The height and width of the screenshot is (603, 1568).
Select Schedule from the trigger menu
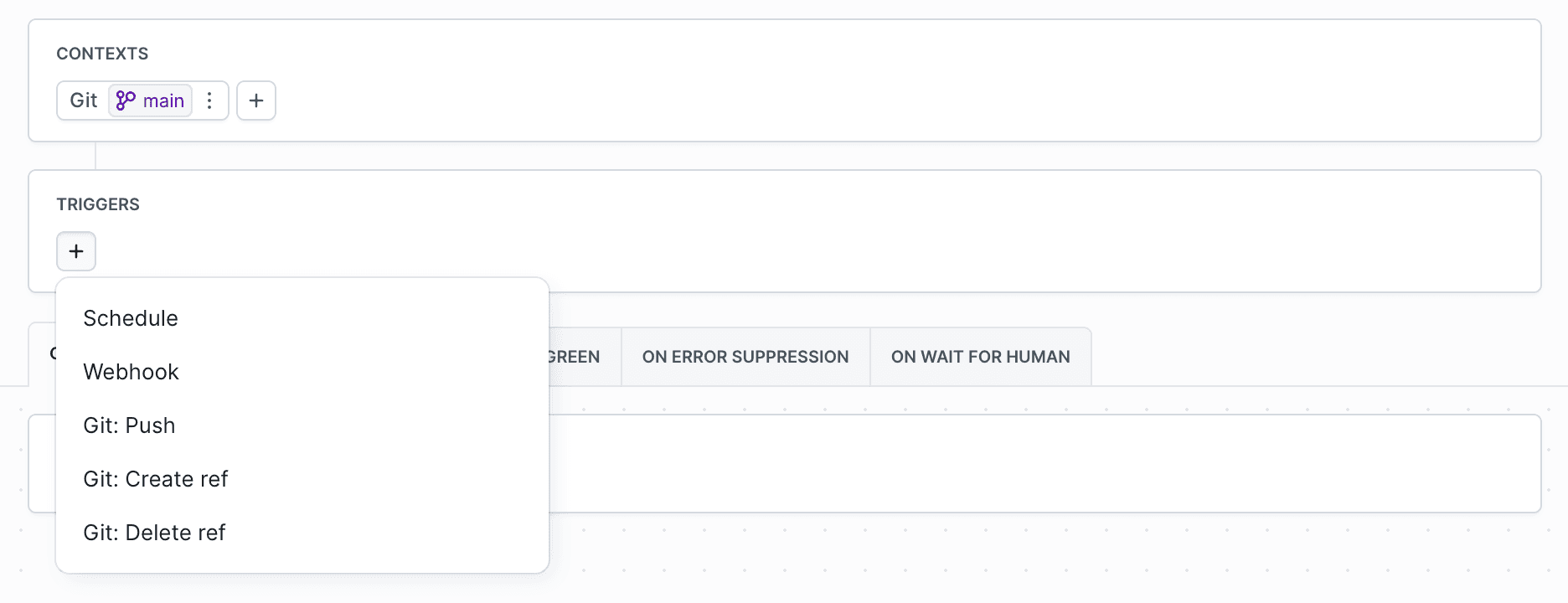click(131, 318)
